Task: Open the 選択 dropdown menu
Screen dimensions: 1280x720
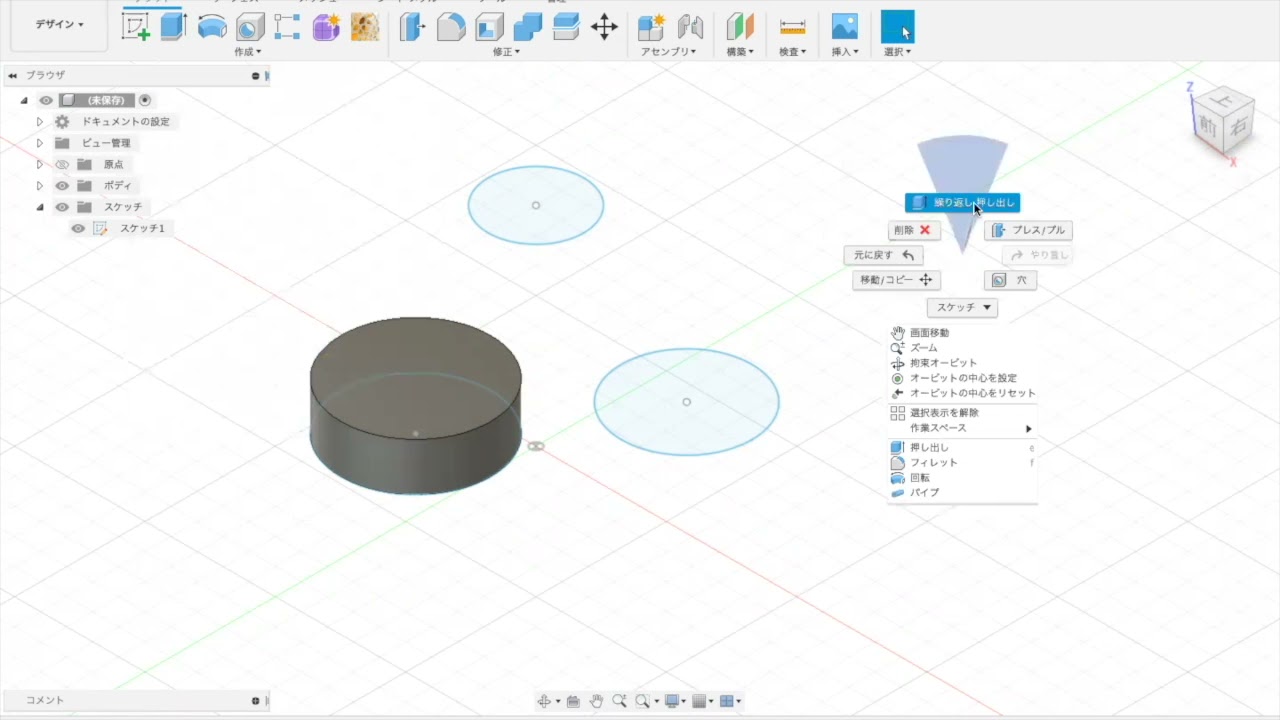Action: pyautogui.click(x=897, y=51)
